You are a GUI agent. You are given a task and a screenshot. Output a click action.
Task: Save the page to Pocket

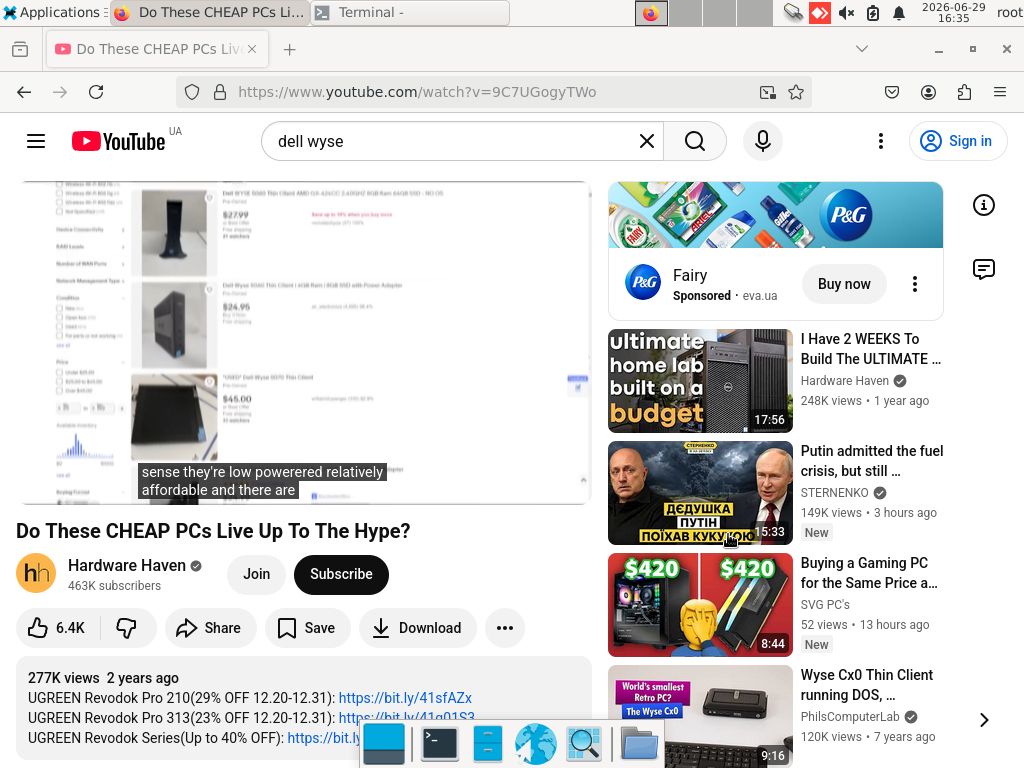pos(892,92)
